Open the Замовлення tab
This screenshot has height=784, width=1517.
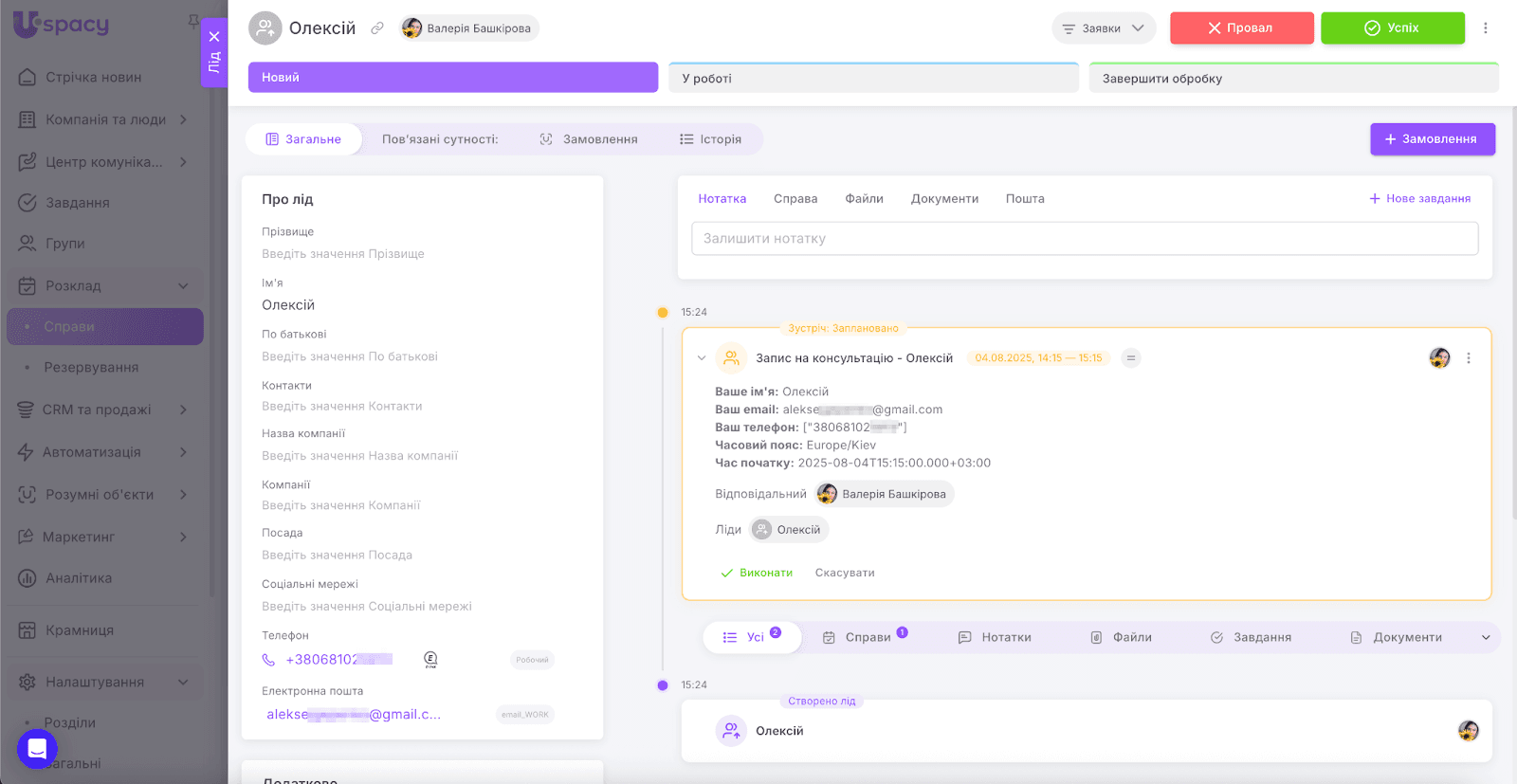pyautogui.click(x=589, y=139)
